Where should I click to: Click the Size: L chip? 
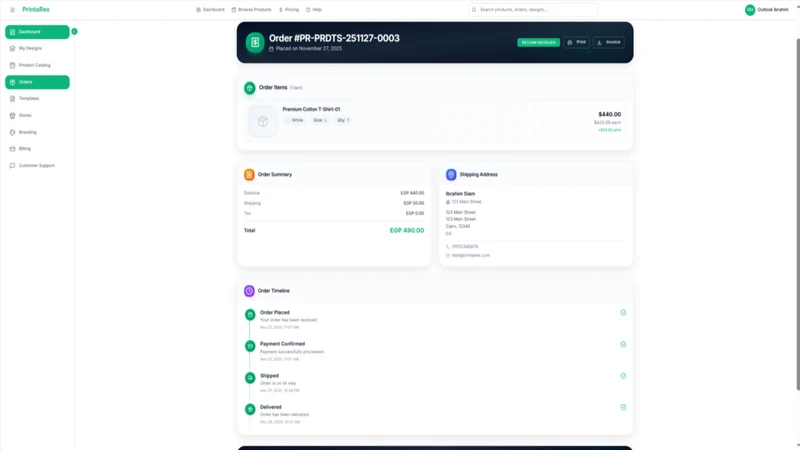click(320, 120)
